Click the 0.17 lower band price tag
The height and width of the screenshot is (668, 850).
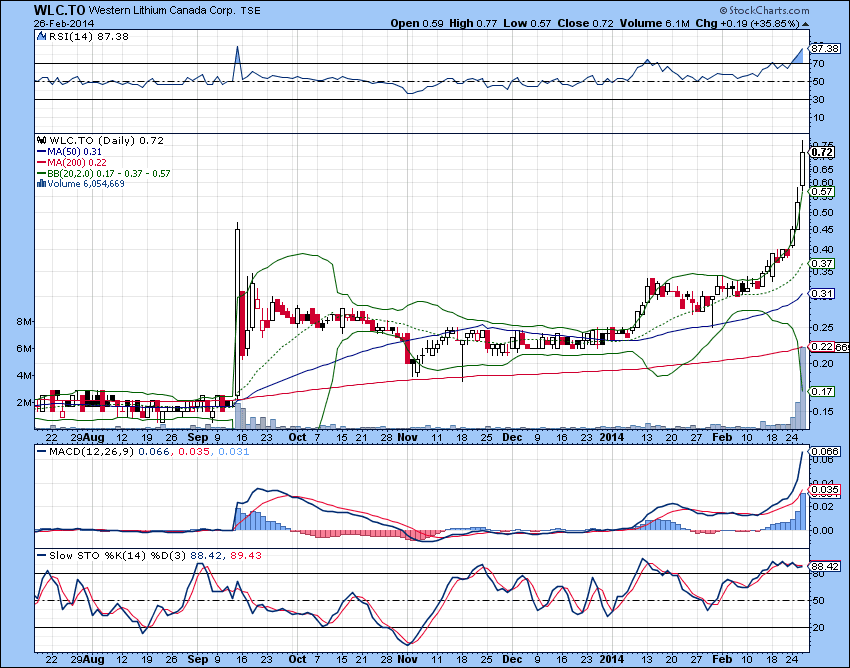(x=823, y=391)
